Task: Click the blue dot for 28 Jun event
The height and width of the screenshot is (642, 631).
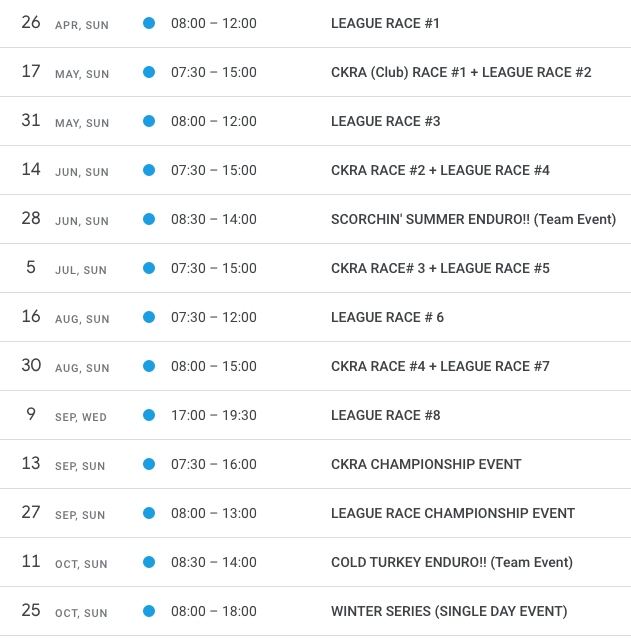Action: (x=149, y=219)
